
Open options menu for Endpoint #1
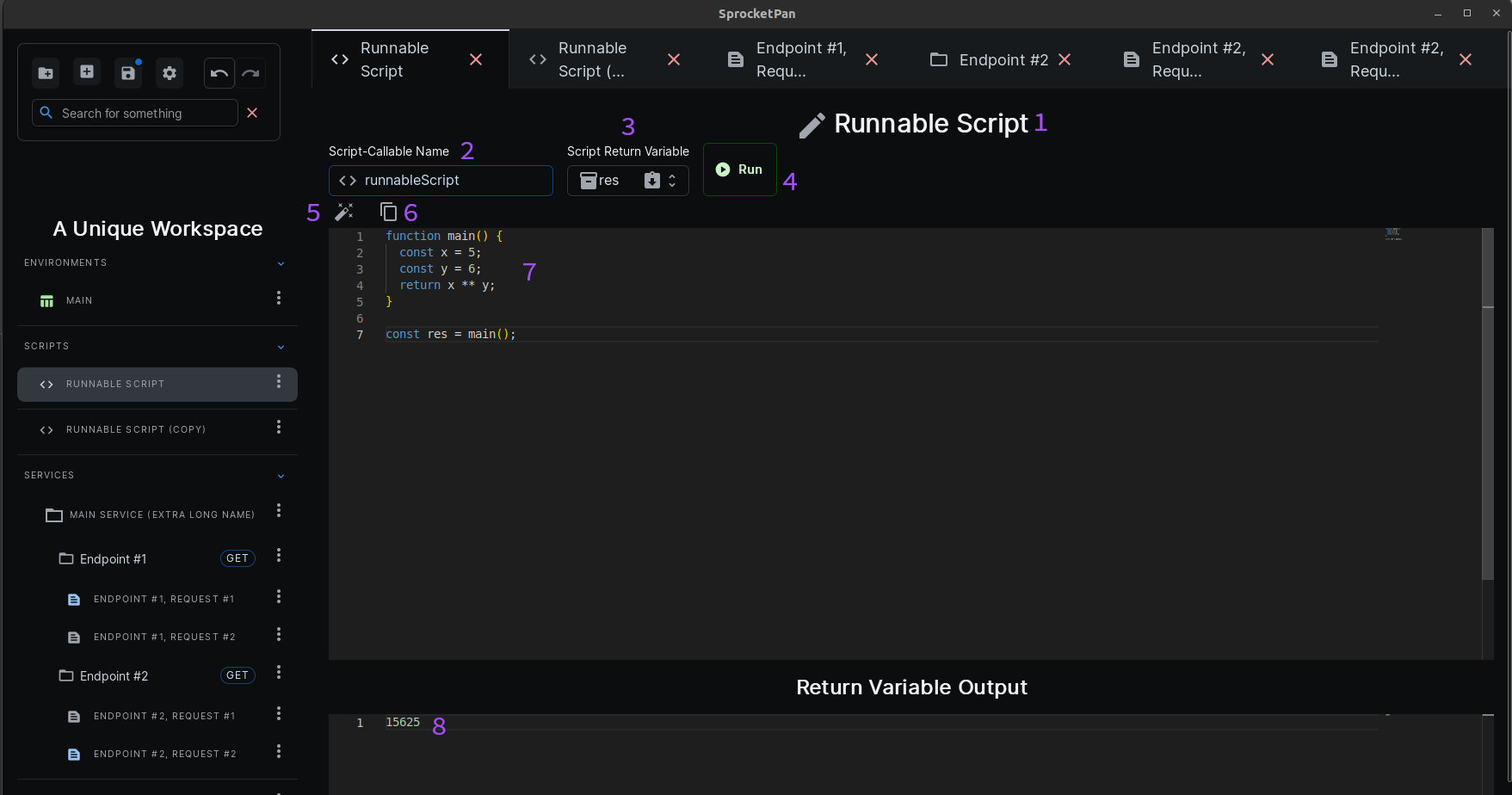click(279, 556)
